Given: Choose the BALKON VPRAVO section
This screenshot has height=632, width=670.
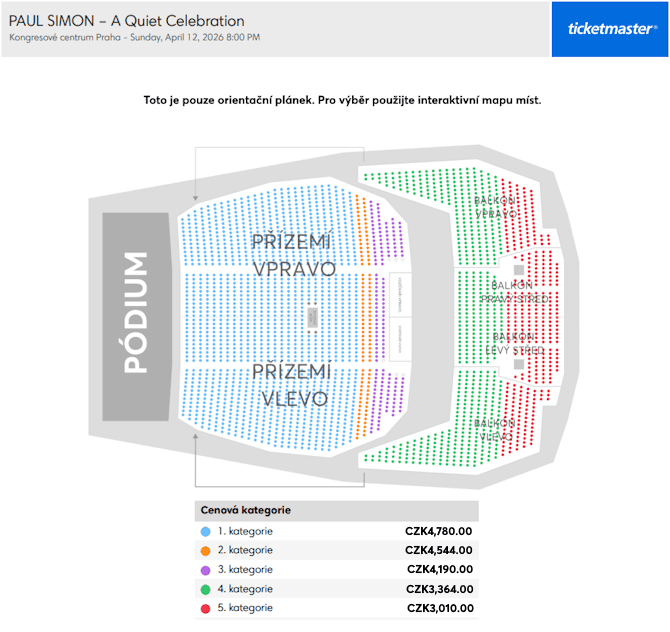Looking at the screenshot, I should coord(495,207).
